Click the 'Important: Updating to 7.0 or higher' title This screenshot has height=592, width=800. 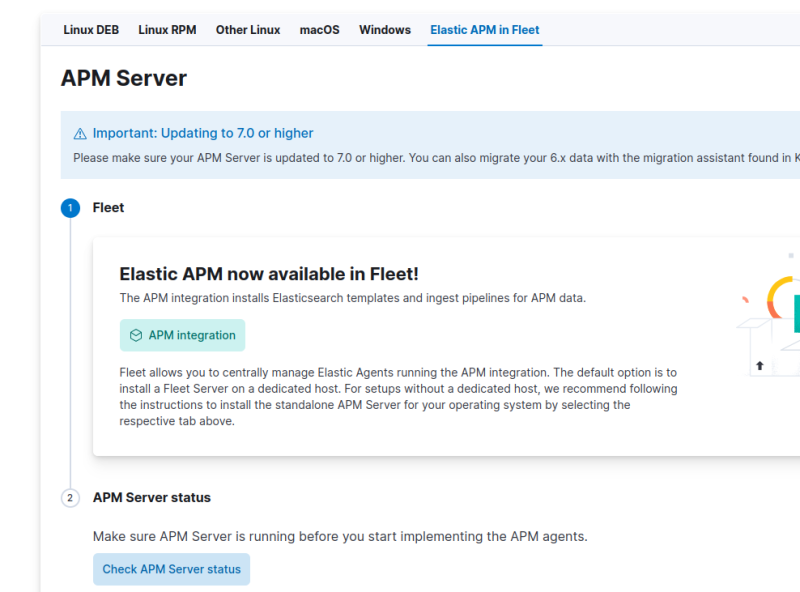tap(203, 133)
